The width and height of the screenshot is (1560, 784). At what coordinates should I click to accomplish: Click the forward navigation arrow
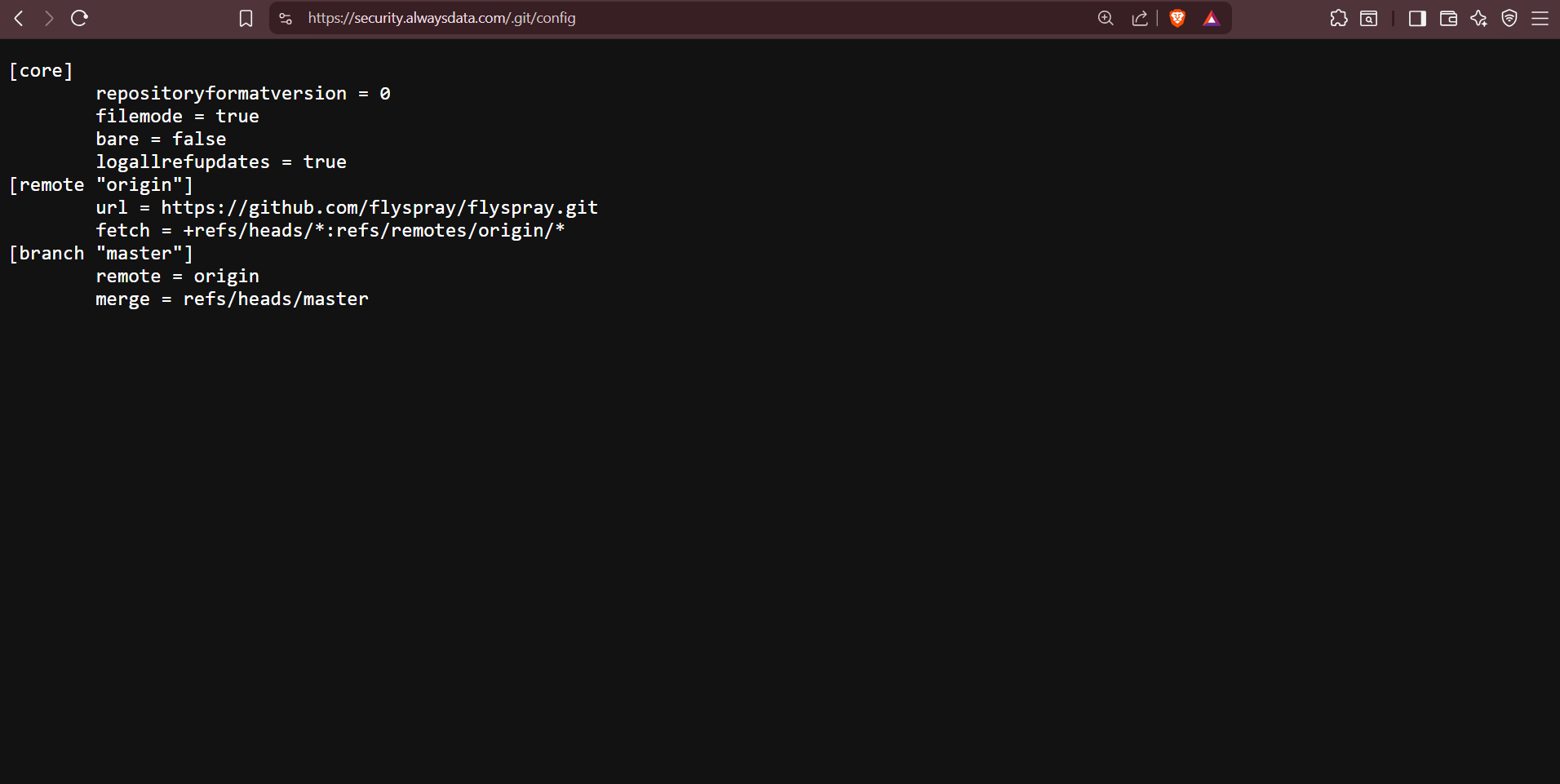[x=49, y=18]
